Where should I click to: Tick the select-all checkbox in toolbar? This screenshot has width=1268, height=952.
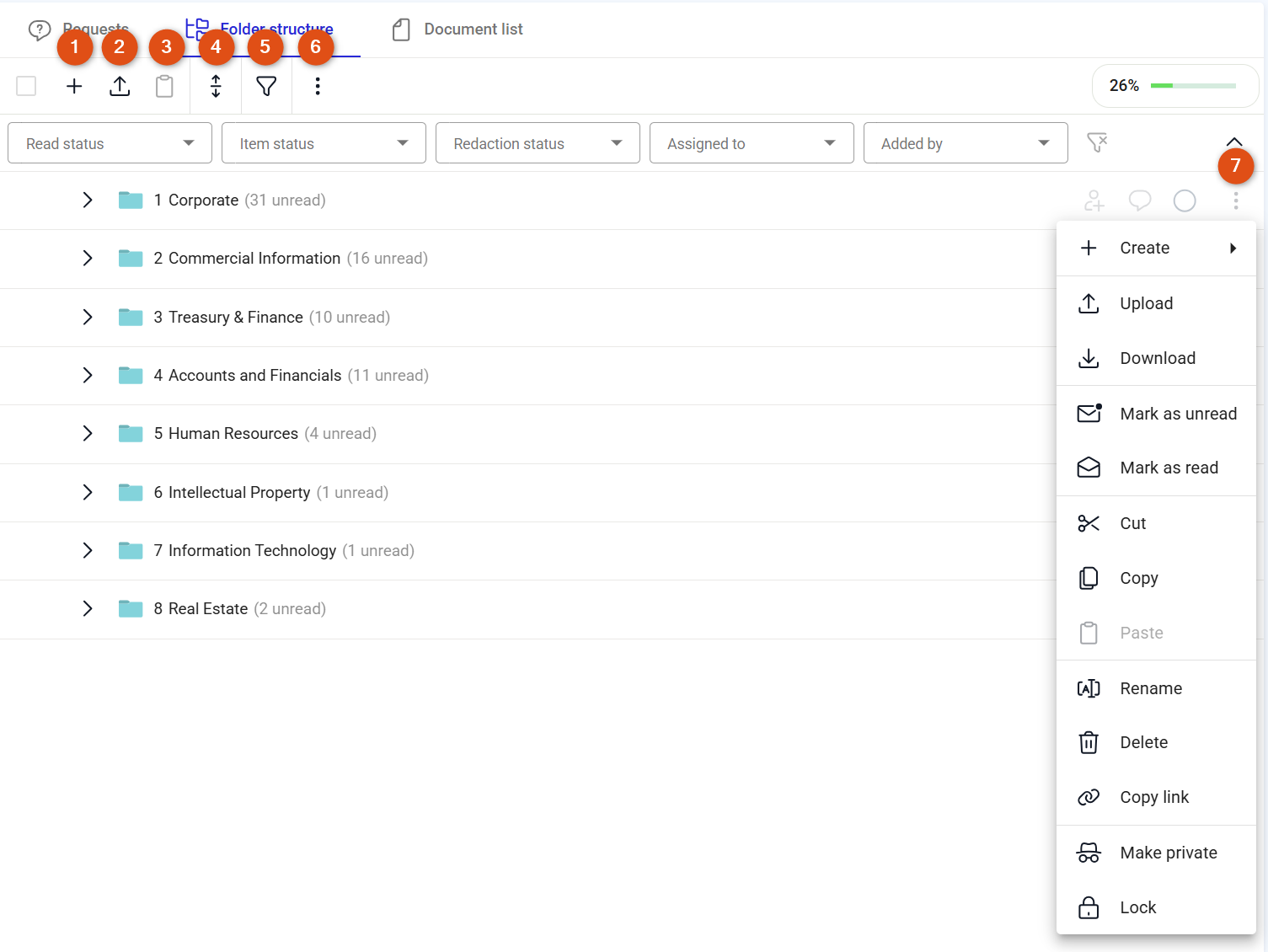(26, 86)
